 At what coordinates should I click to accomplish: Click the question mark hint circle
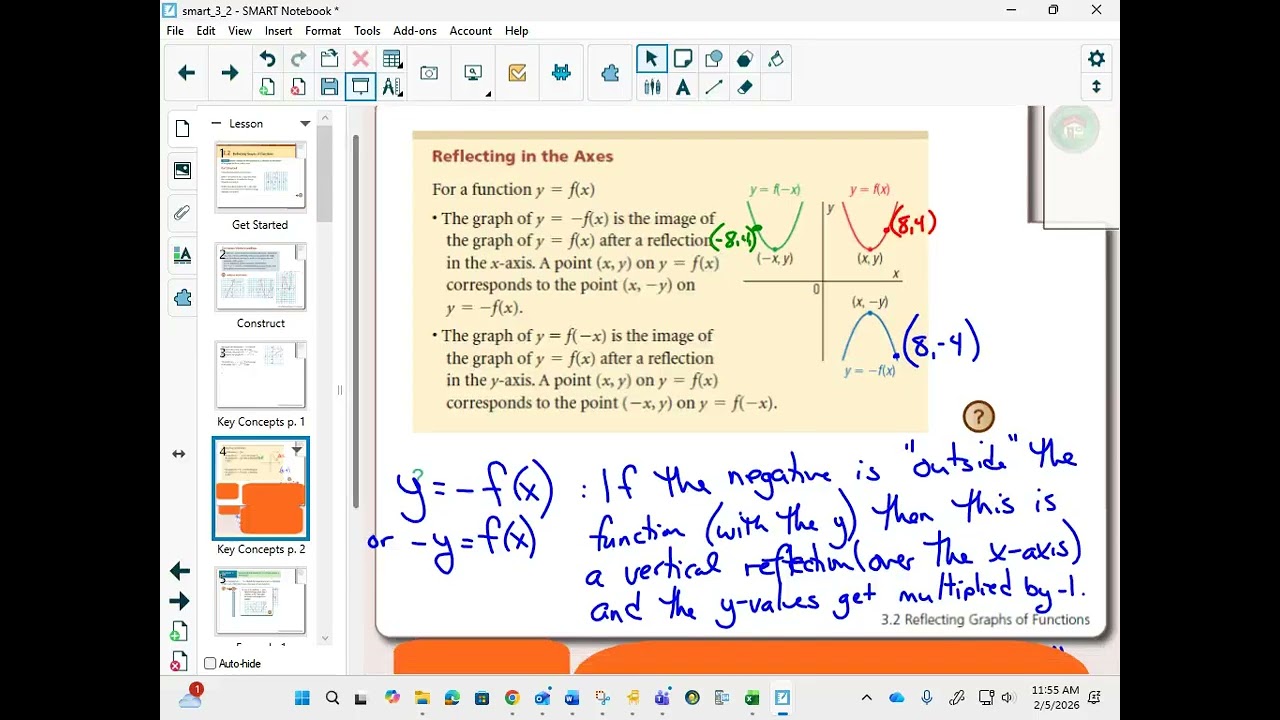(978, 417)
